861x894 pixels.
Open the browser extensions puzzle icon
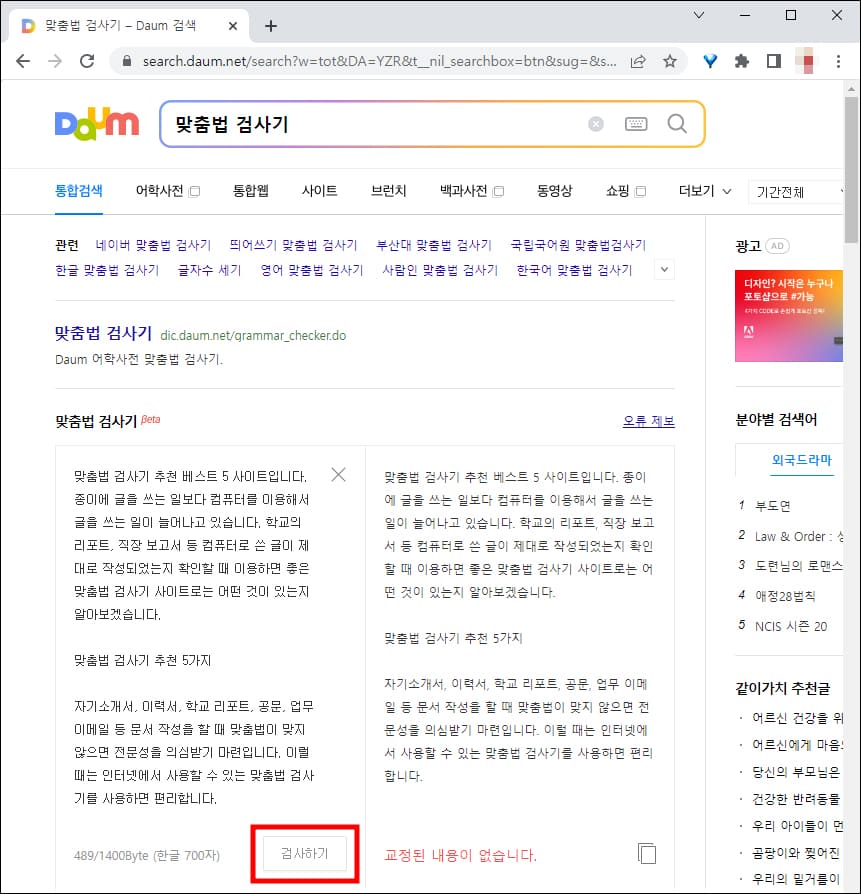coord(741,61)
